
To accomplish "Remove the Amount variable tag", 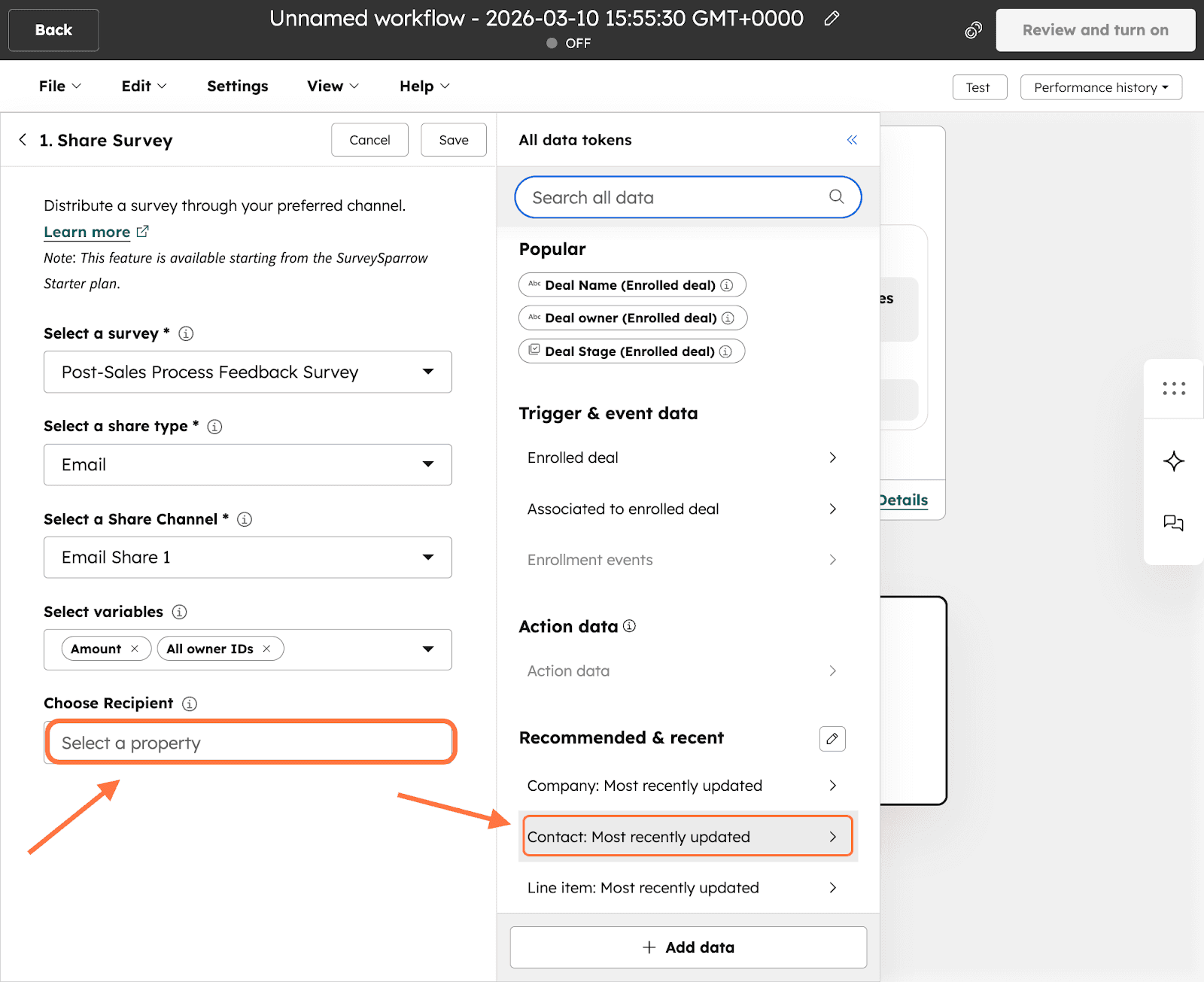I will [x=135, y=649].
